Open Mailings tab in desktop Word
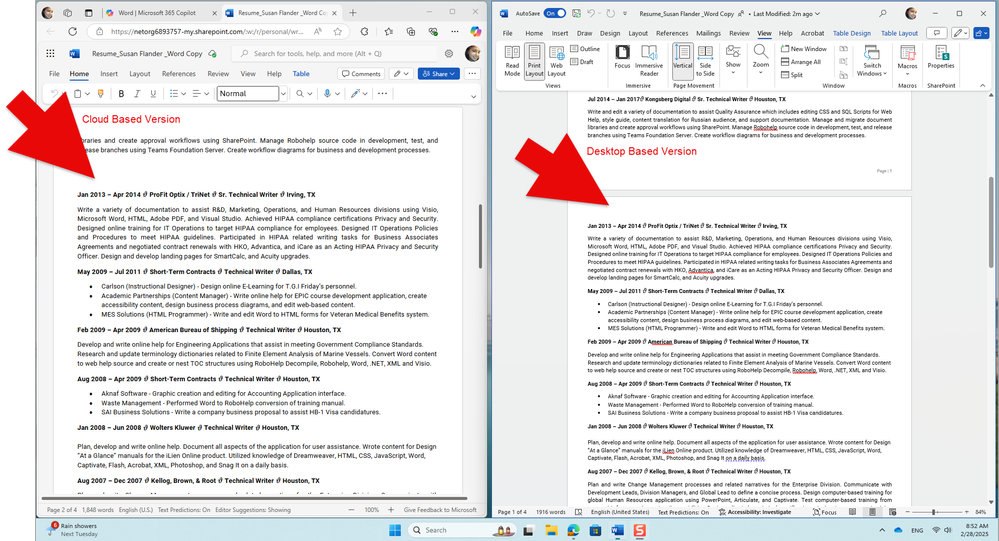 click(x=708, y=33)
